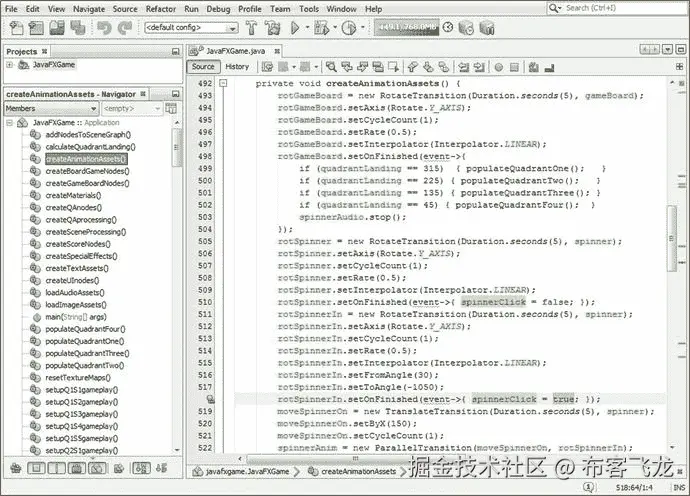690x496 pixels.
Task: Open the default config dropdown
Action: coord(191,28)
